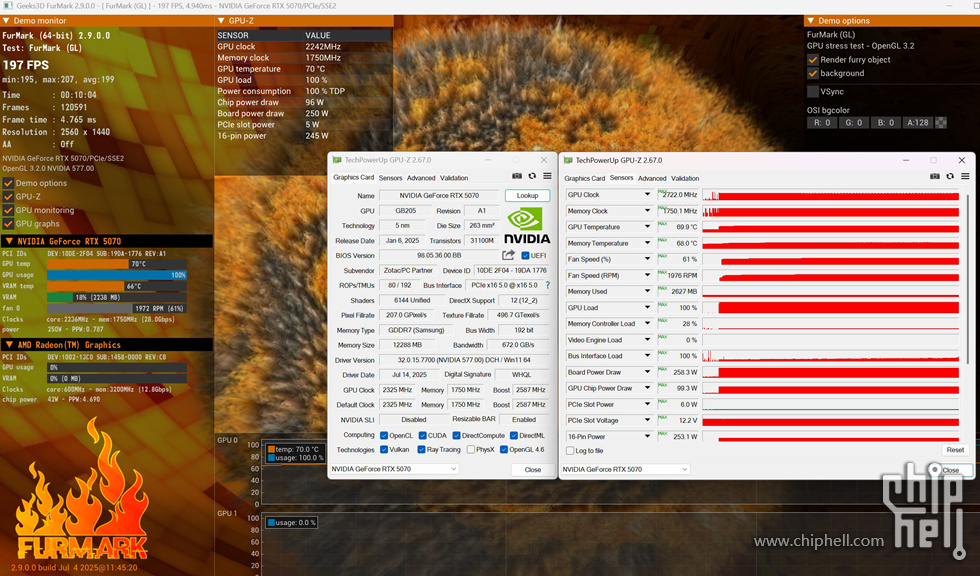Toggle the OpenGL 4.6 checkbox
Image resolution: width=980 pixels, height=576 pixels.
(x=503, y=449)
